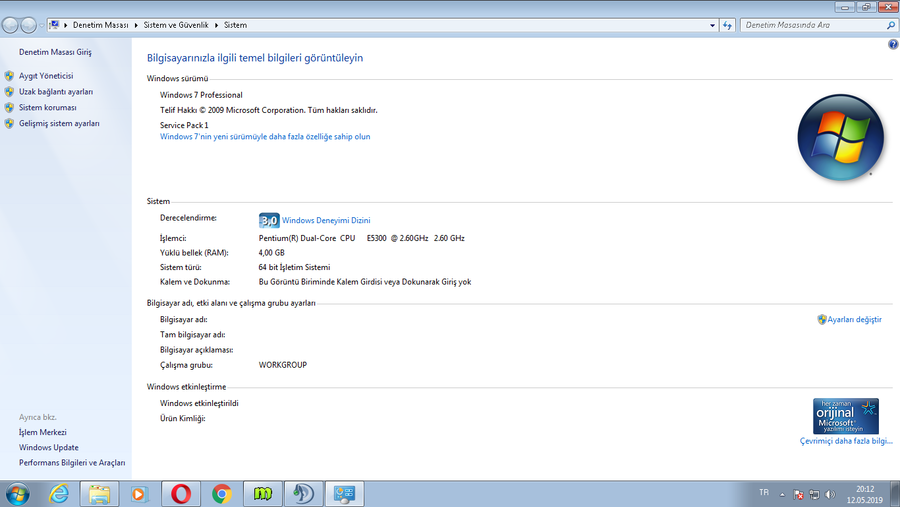Open Windows Deneyimi Dizini link

click(x=326, y=220)
